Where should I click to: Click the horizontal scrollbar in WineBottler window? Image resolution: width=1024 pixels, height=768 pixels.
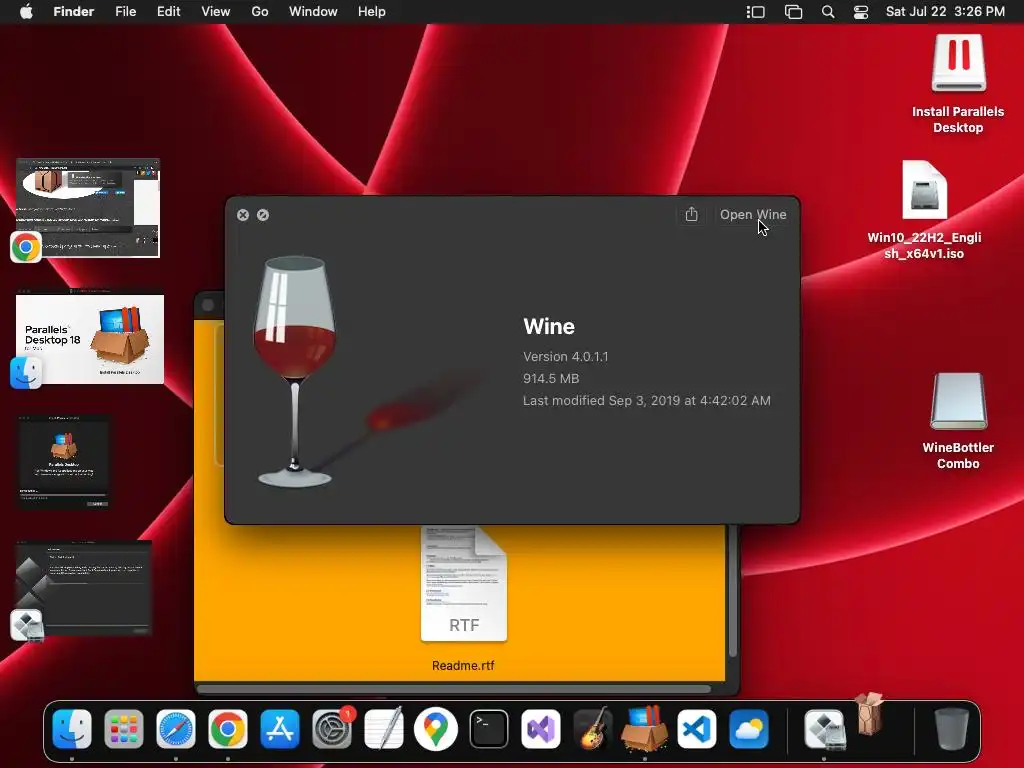pyautogui.click(x=454, y=689)
